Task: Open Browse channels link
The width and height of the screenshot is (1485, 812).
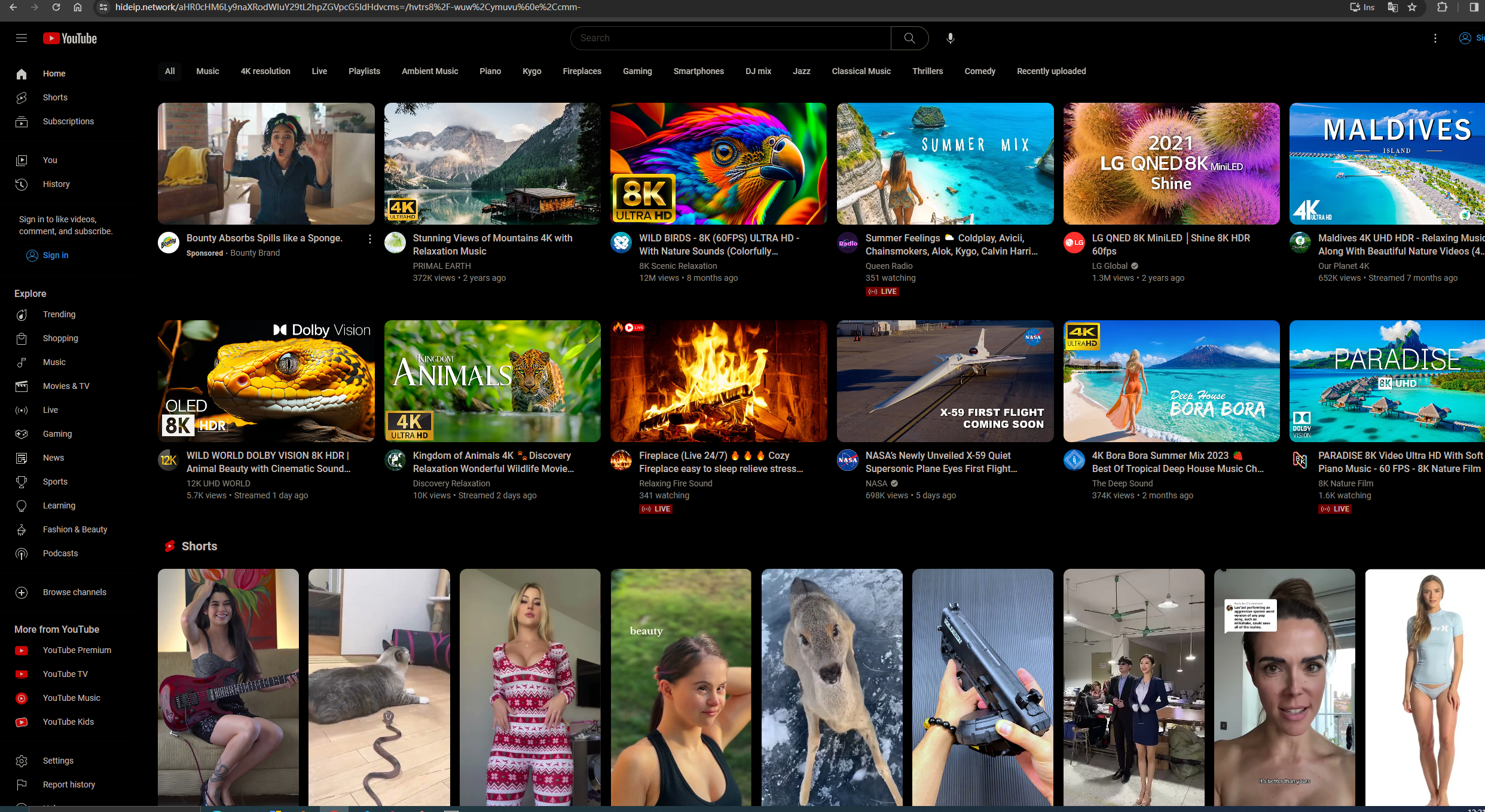Action: click(x=74, y=592)
